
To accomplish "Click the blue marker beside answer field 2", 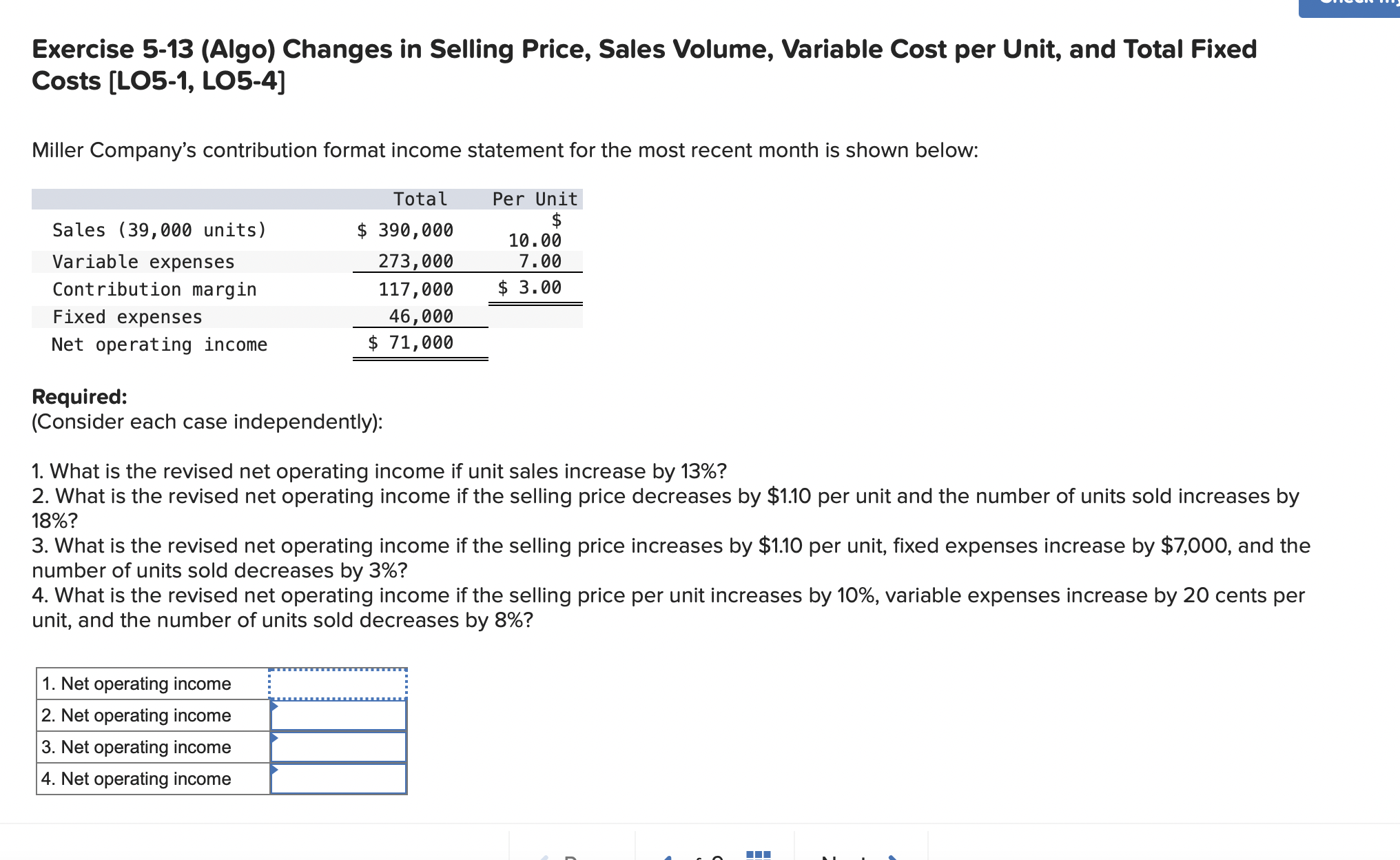I will click(274, 707).
